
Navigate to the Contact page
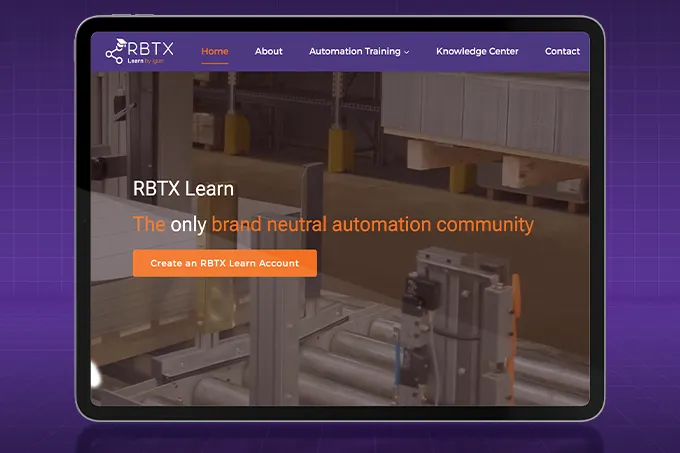coord(562,51)
